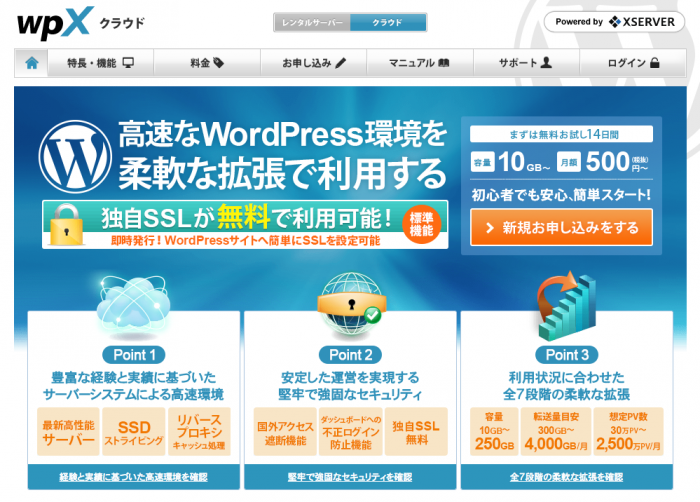Screen dimensions: 700x502
Task: Click the cloud icon above Point 1
Action: click(x=133, y=306)
